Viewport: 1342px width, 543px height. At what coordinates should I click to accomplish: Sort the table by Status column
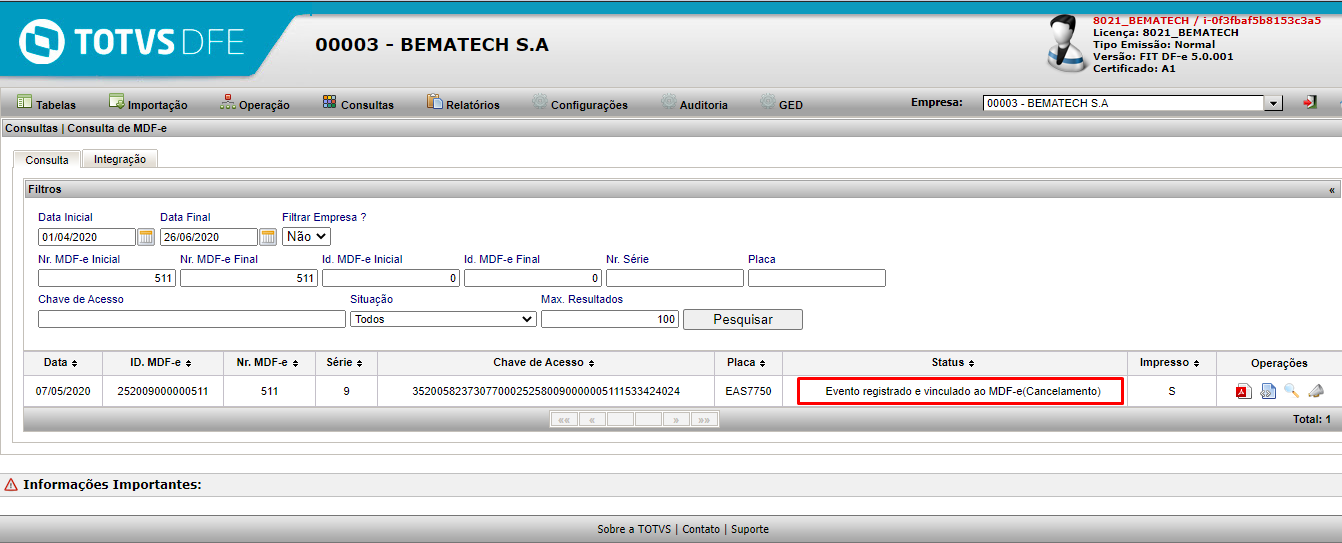click(x=953, y=363)
